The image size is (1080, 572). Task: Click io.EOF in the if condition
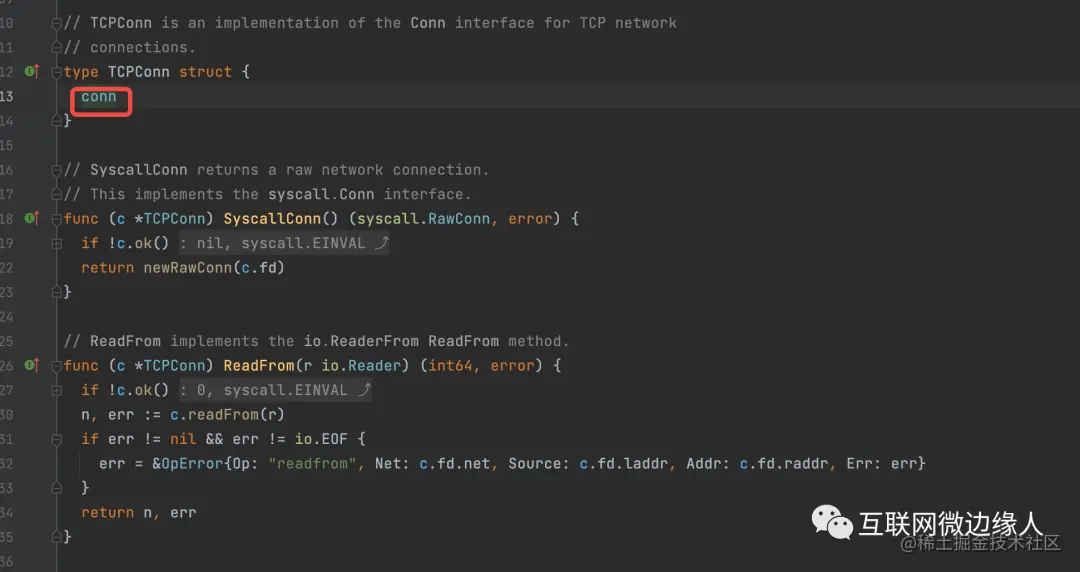click(321, 439)
